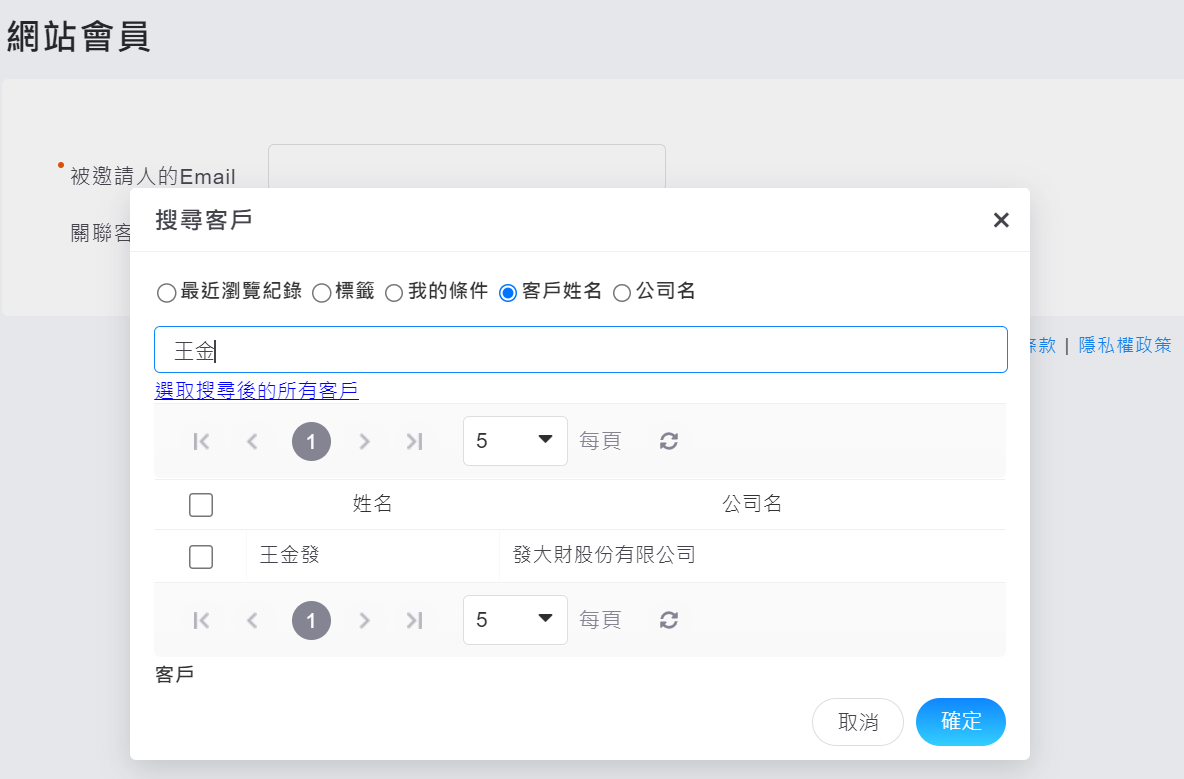Select the 公司名 radio option
This screenshot has width=1184, height=779.
[x=622, y=293]
